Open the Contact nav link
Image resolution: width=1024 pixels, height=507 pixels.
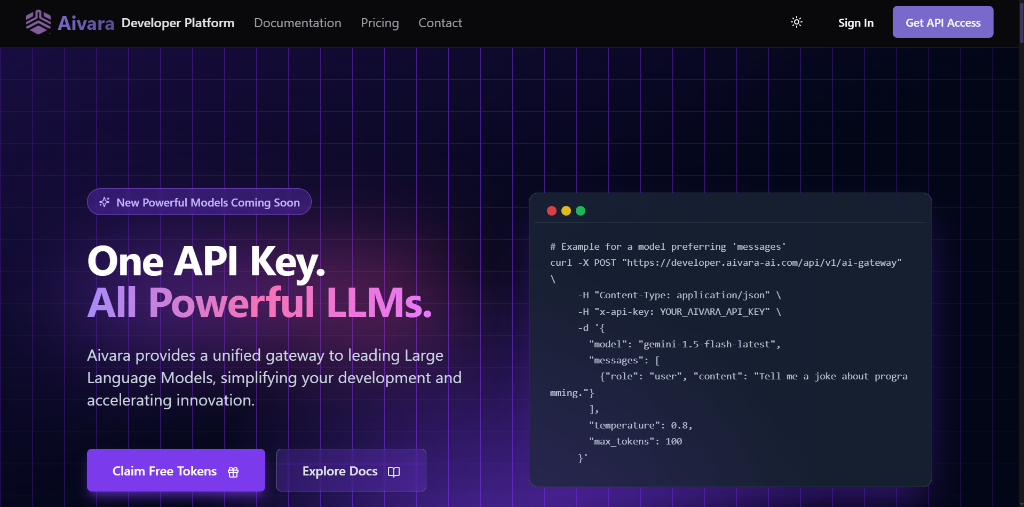tap(440, 23)
